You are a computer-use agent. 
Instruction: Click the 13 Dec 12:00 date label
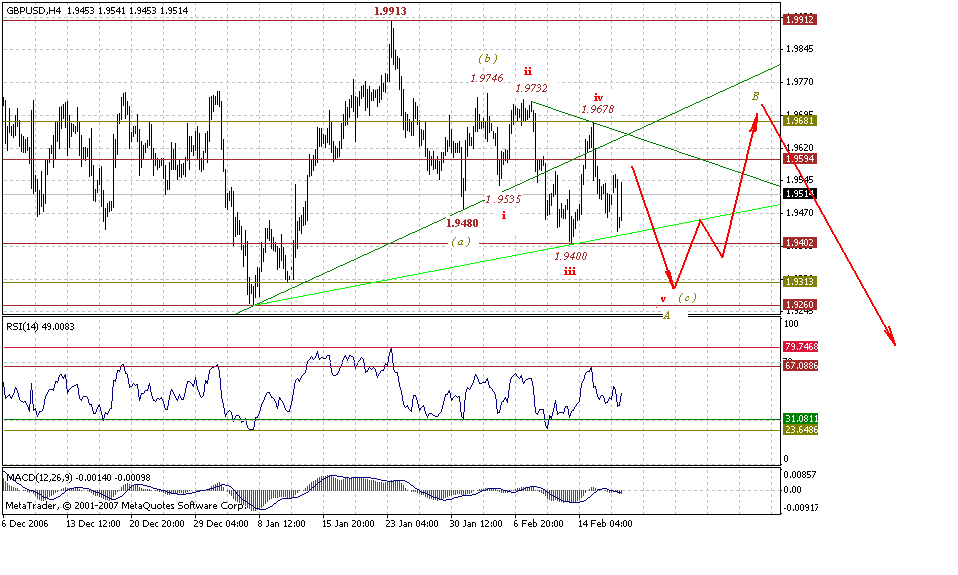pos(93,524)
